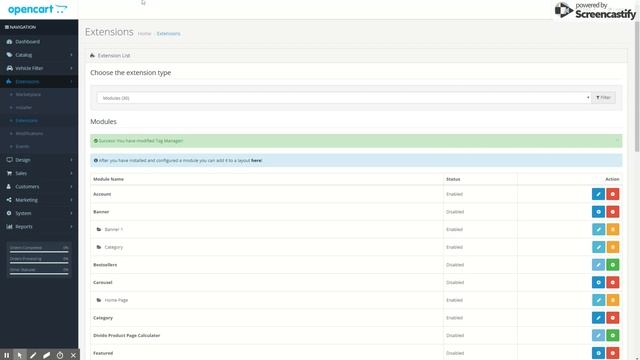Open the Screencastify timer tool
The image size is (640, 360).
pyautogui.click(x=60, y=355)
